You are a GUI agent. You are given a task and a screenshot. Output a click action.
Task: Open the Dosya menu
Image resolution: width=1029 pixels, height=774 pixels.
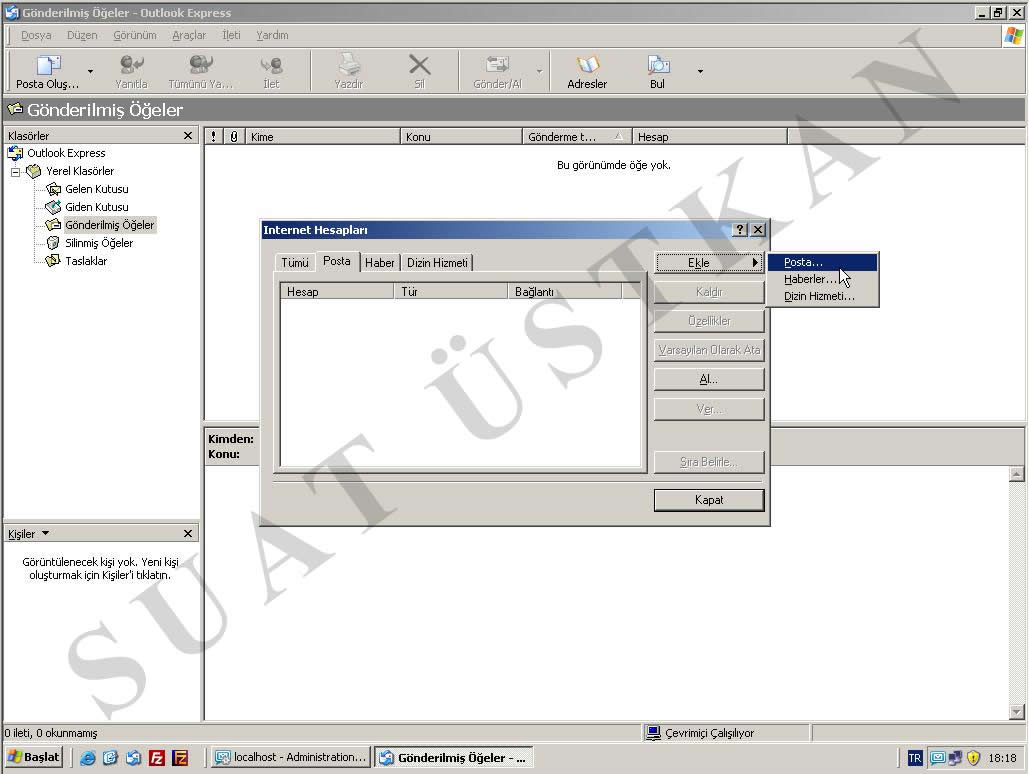36,35
